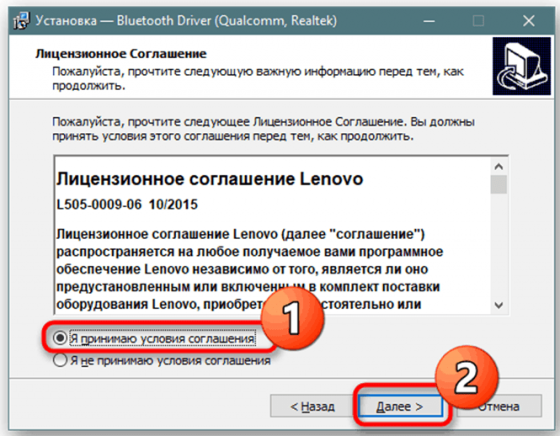This screenshot has height=436, width=560.
Task: Click the "Далее >" button
Action: coord(400,406)
